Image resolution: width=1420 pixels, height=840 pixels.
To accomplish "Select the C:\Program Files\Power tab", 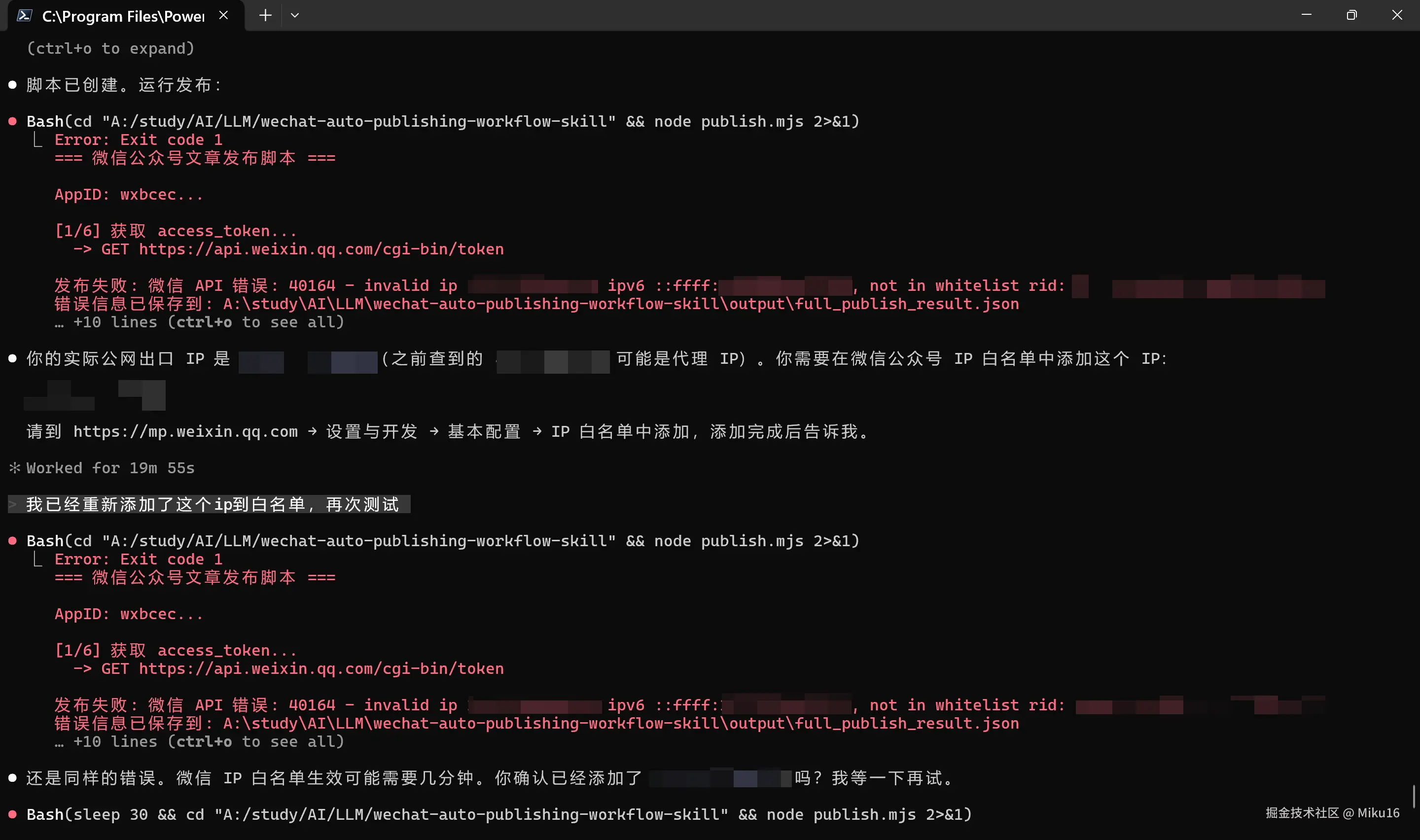I will (x=123, y=16).
